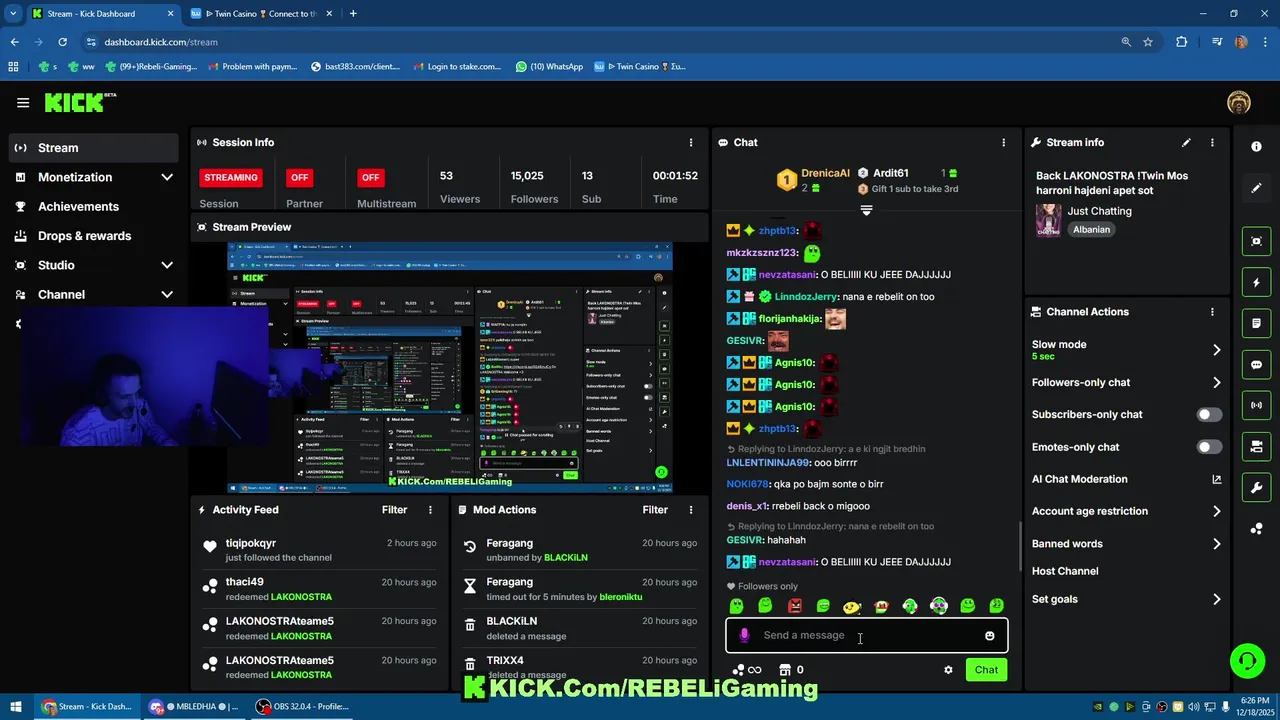Click Mod Actions Filter button

pyautogui.click(x=655, y=510)
